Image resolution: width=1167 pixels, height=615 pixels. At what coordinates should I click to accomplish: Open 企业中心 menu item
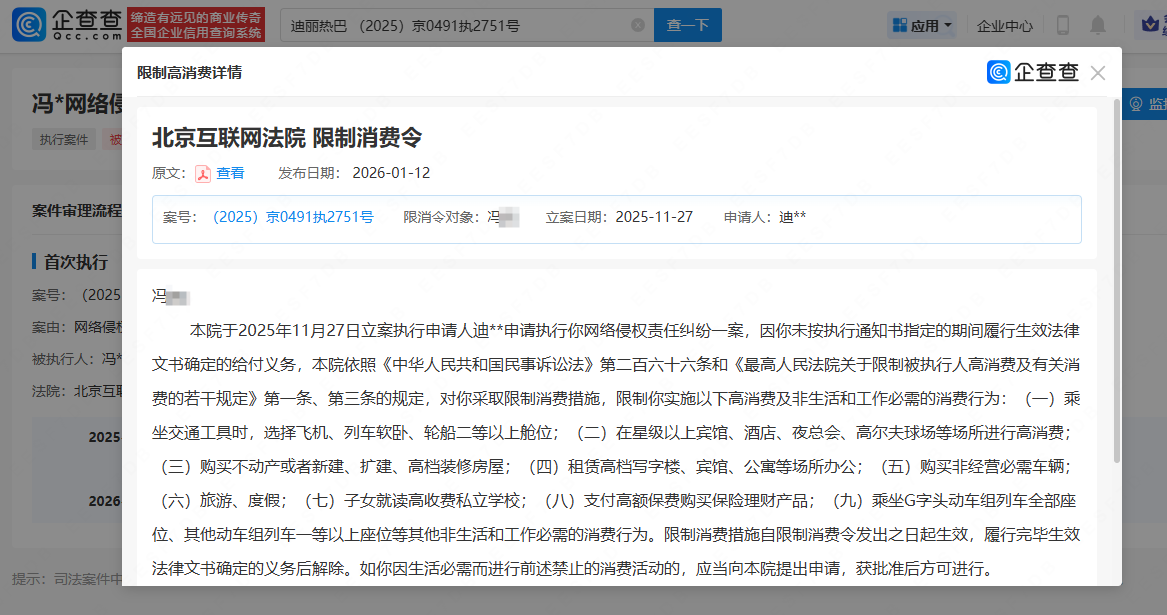[x=1004, y=25]
